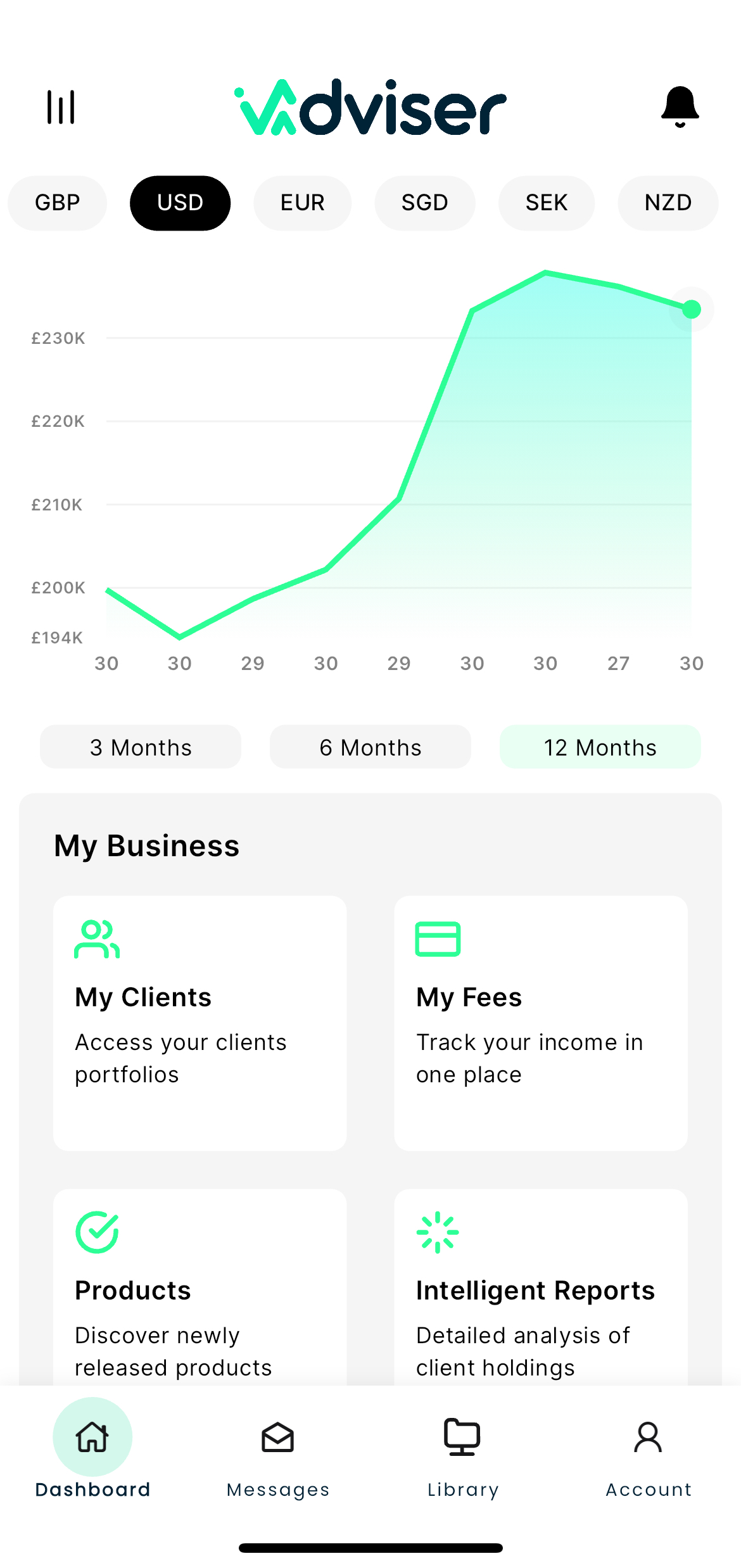Select the 12 Months range
741x1568 pixels.
(x=600, y=747)
